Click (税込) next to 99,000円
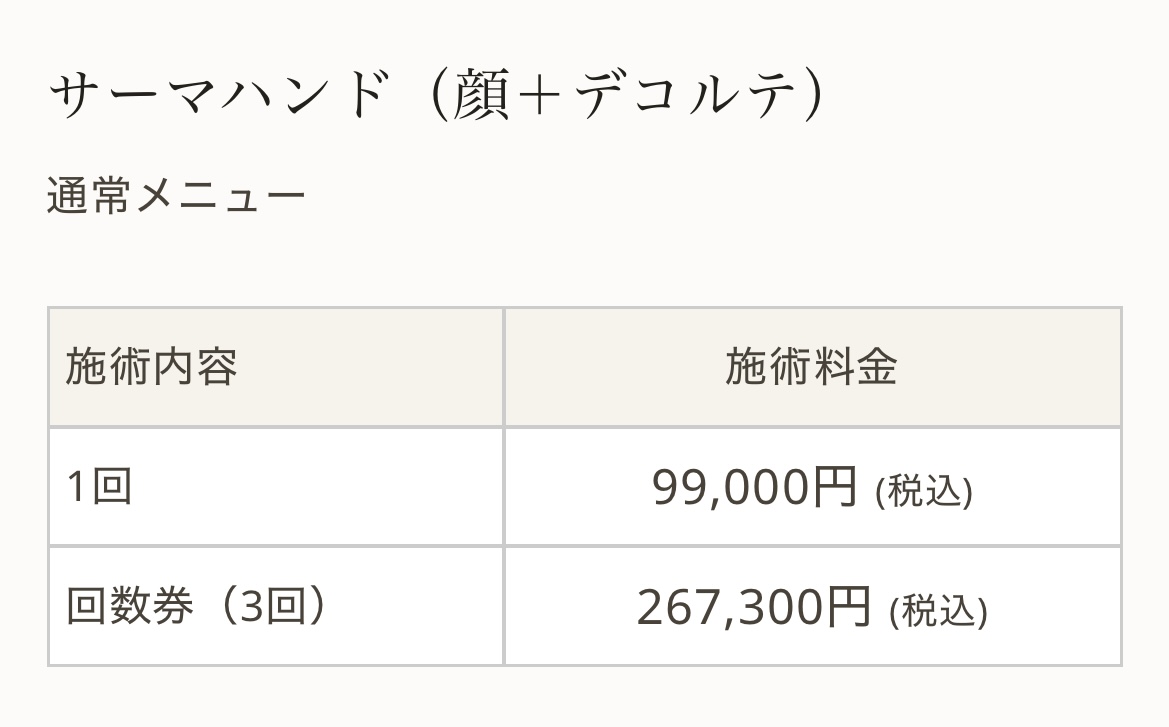The width and height of the screenshot is (1169, 727). (x=923, y=492)
